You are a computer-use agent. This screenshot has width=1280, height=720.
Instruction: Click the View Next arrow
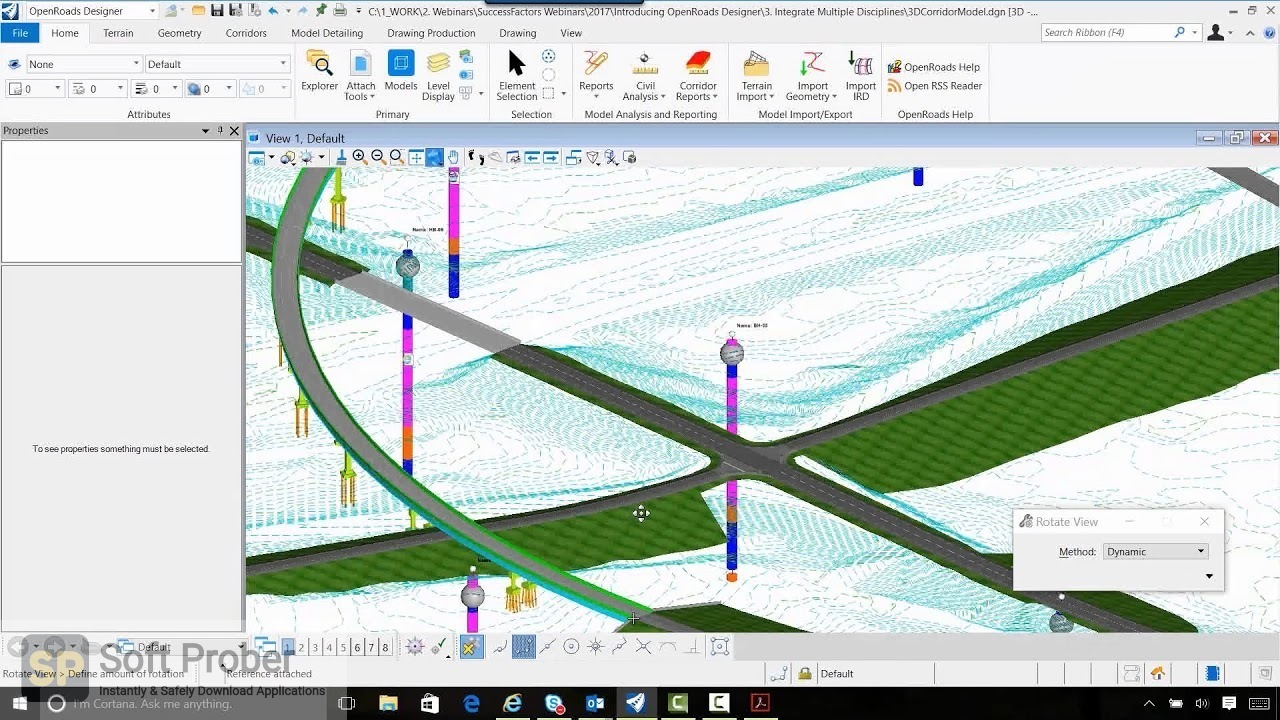click(x=550, y=157)
